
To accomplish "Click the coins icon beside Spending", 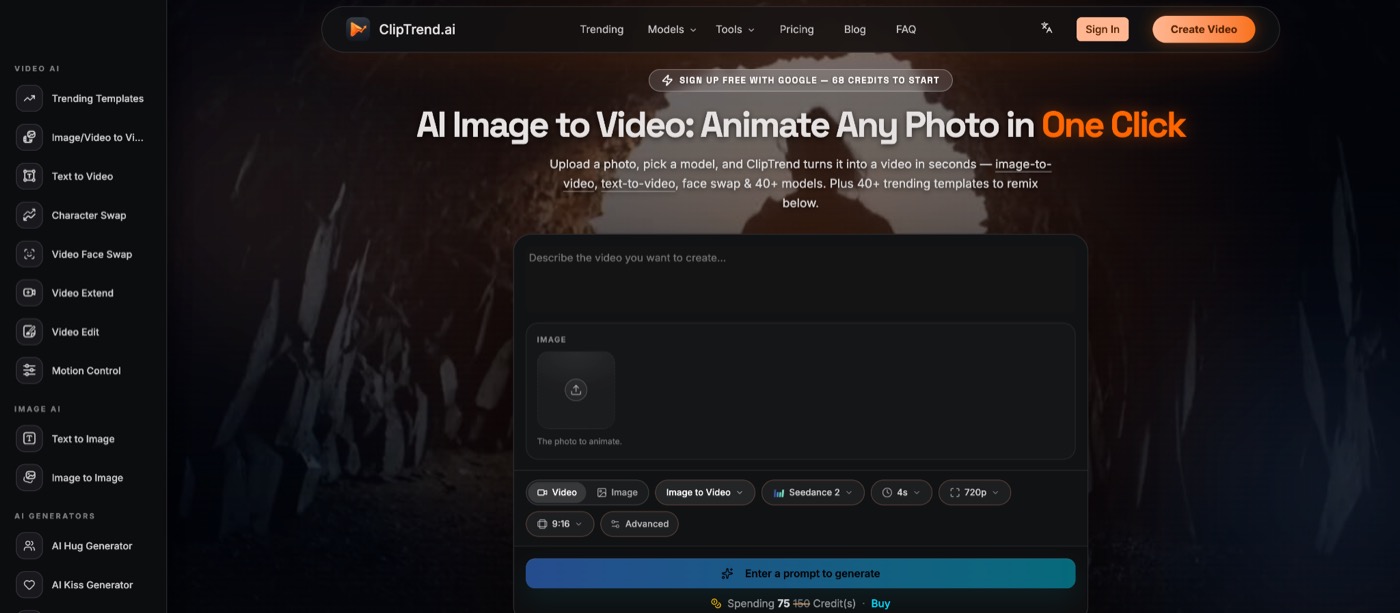I will (716, 604).
